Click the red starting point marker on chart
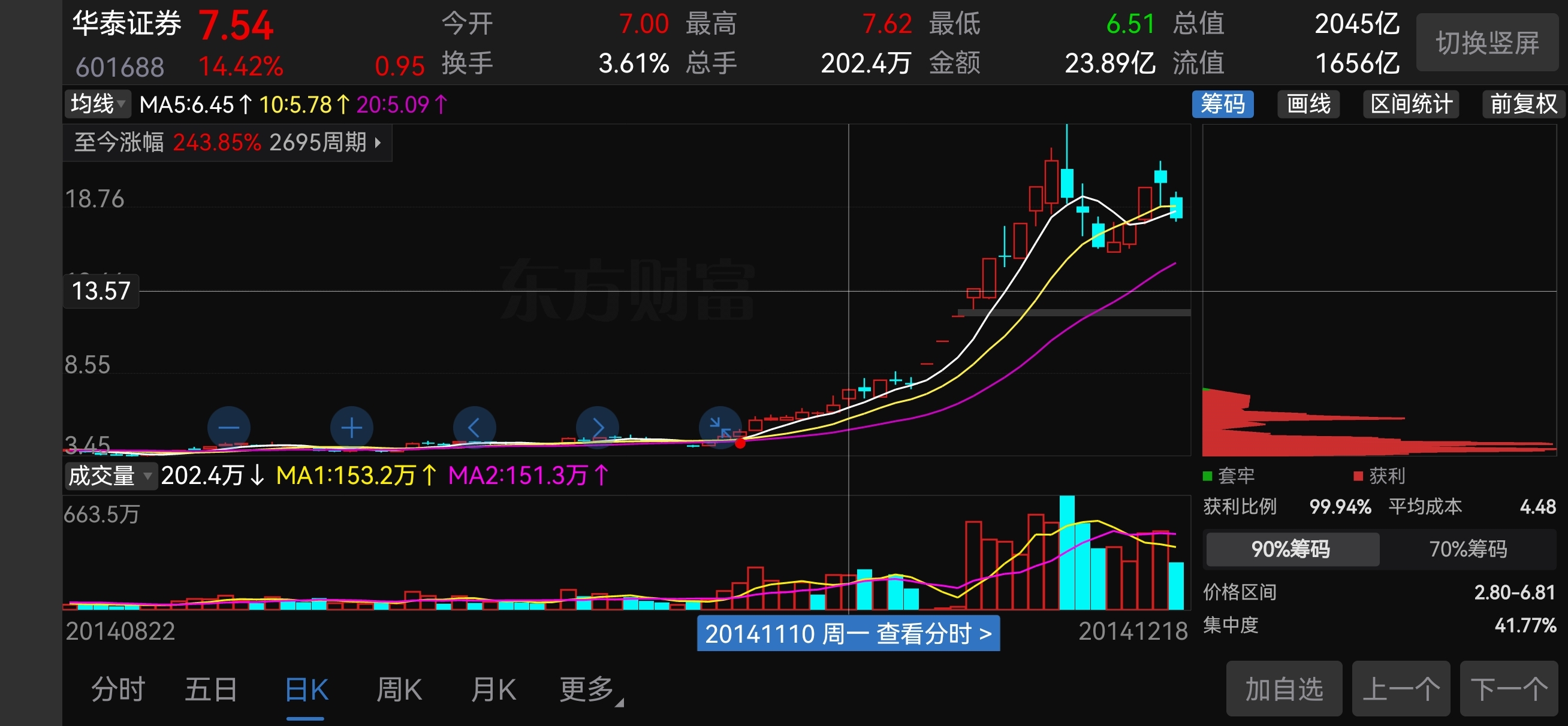The image size is (1568, 726). click(x=740, y=443)
